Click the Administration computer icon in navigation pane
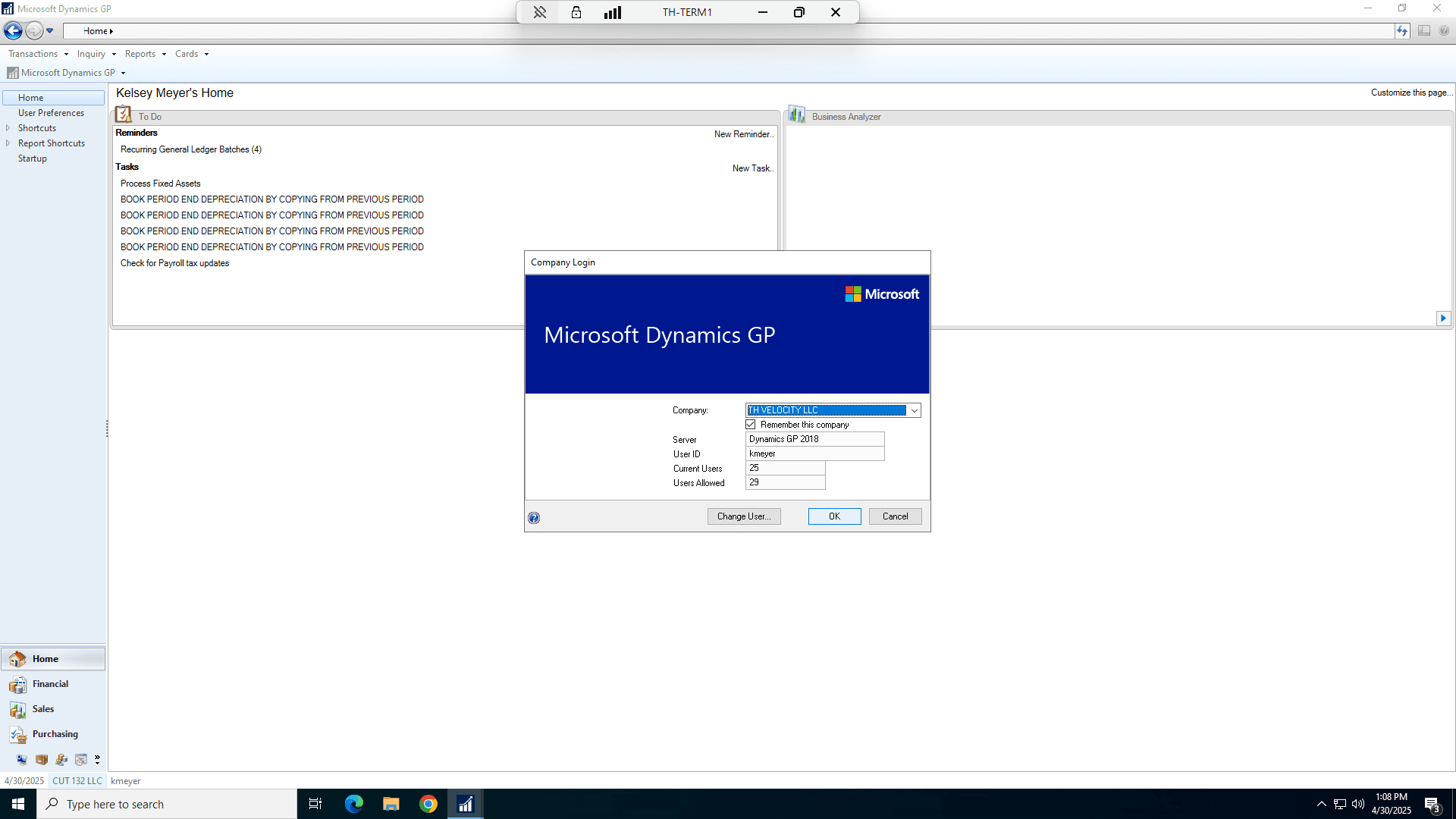This screenshot has height=819, width=1456. coord(22,760)
